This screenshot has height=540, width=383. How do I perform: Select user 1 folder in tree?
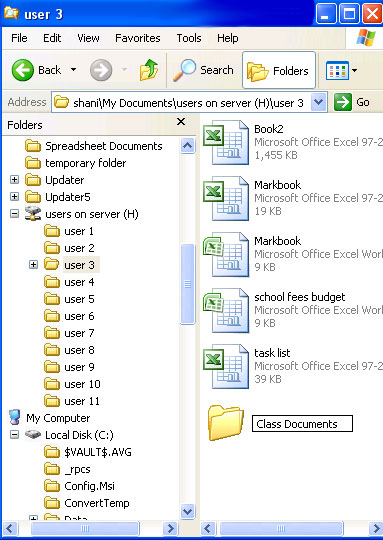click(69, 231)
